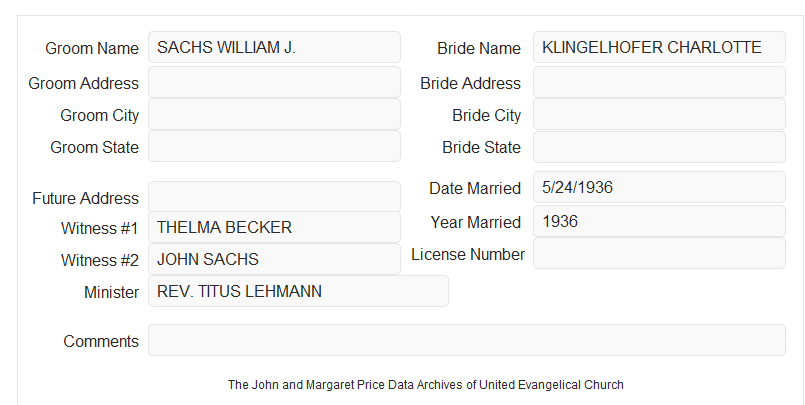The width and height of the screenshot is (805, 405).
Task: Click the wide Comments input field
Action: tap(467, 340)
